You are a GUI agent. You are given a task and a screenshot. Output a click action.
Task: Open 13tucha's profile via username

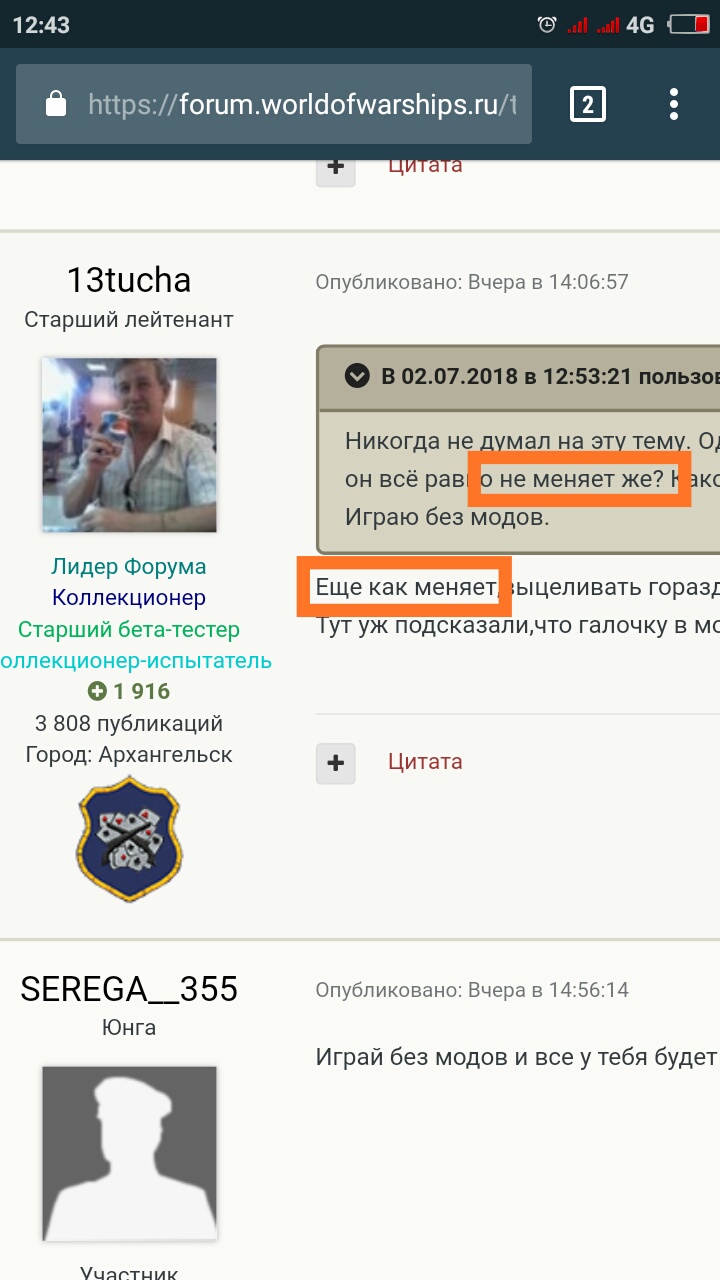click(128, 279)
